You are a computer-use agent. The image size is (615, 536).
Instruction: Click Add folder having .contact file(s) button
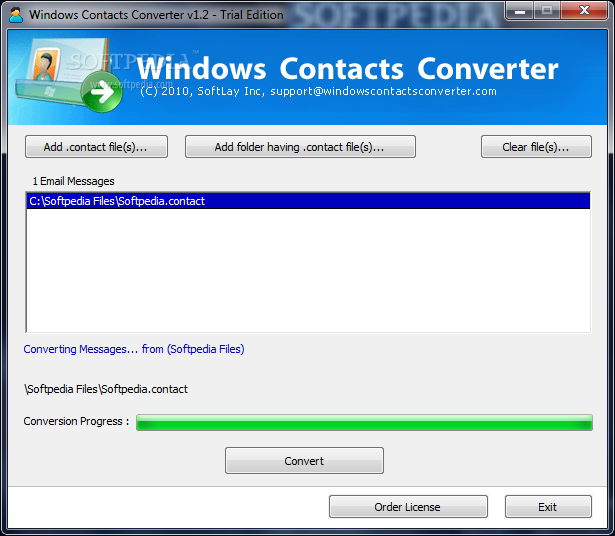tap(300, 147)
